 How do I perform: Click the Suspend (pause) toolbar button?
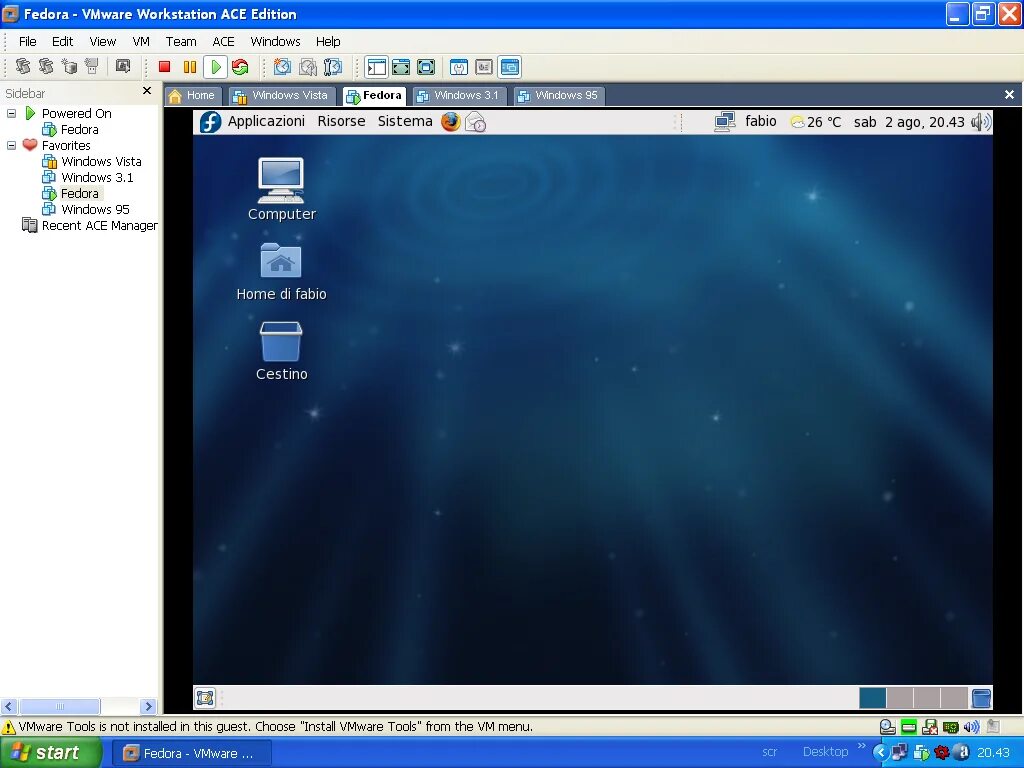pyautogui.click(x=190, y=67)
